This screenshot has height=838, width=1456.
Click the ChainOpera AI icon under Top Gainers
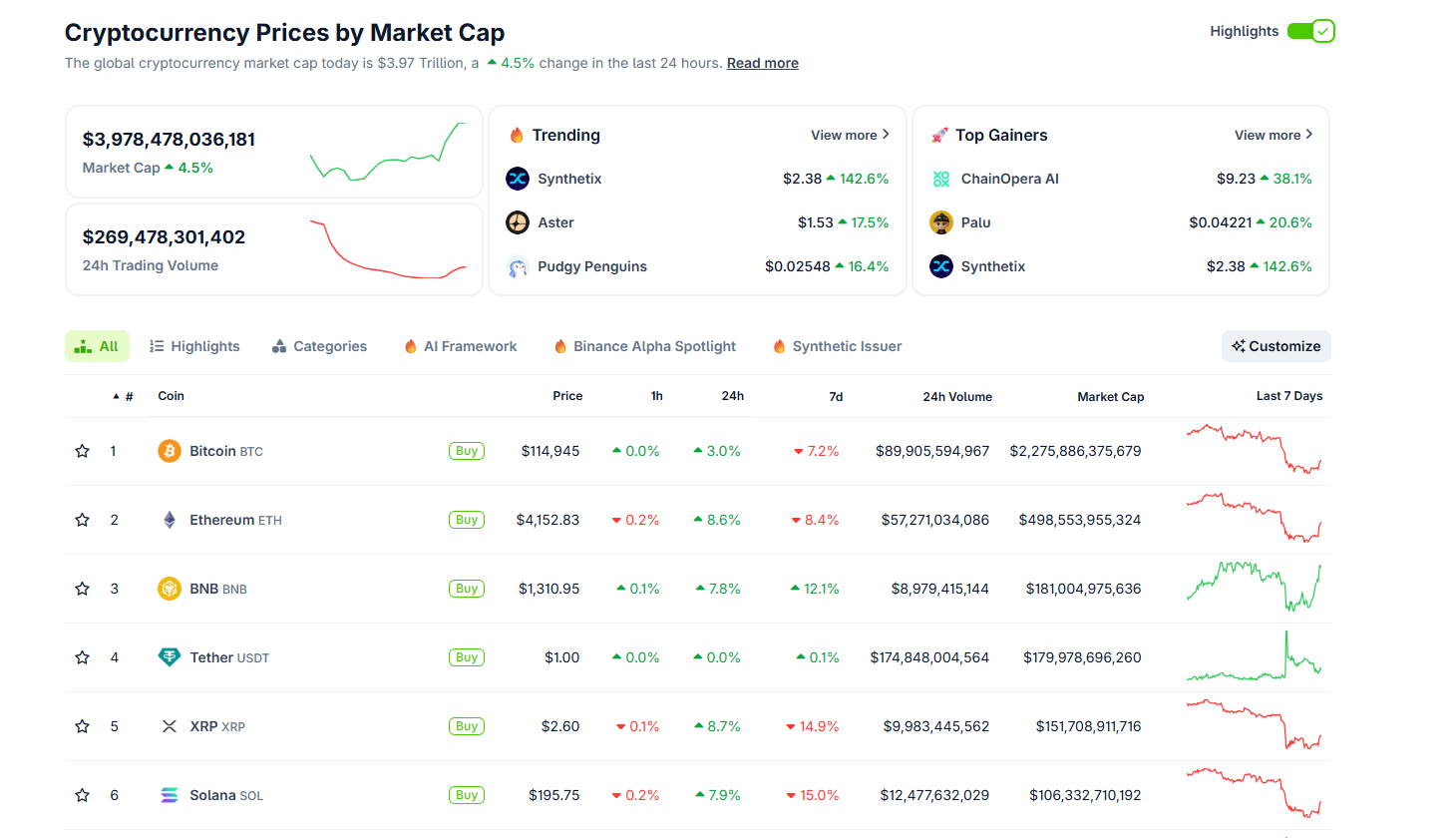point(941,179)
